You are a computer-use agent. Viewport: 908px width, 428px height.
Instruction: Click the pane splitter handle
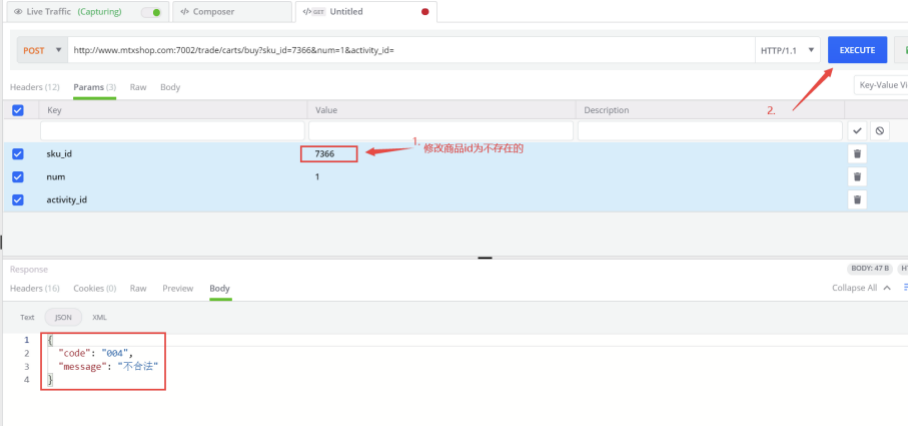pos(485,258)
